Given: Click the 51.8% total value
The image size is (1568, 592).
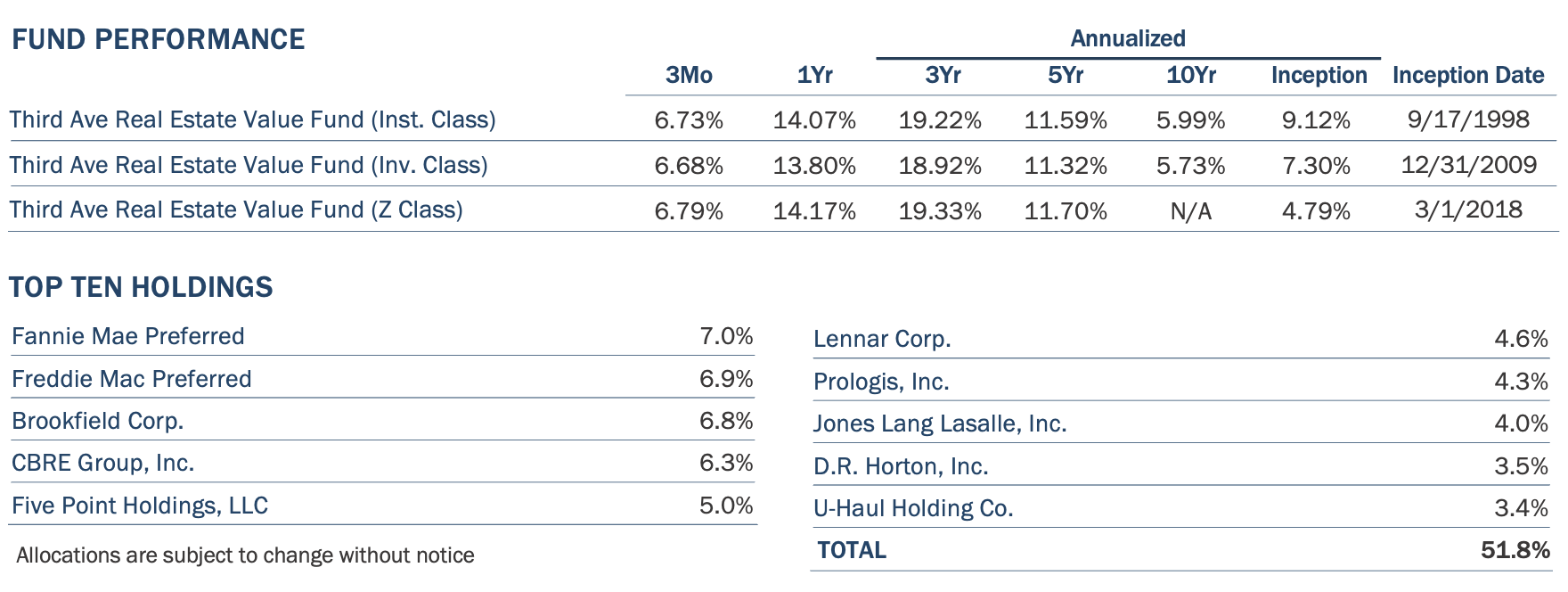Looking at the screenshot, I should pos(1515,550).
